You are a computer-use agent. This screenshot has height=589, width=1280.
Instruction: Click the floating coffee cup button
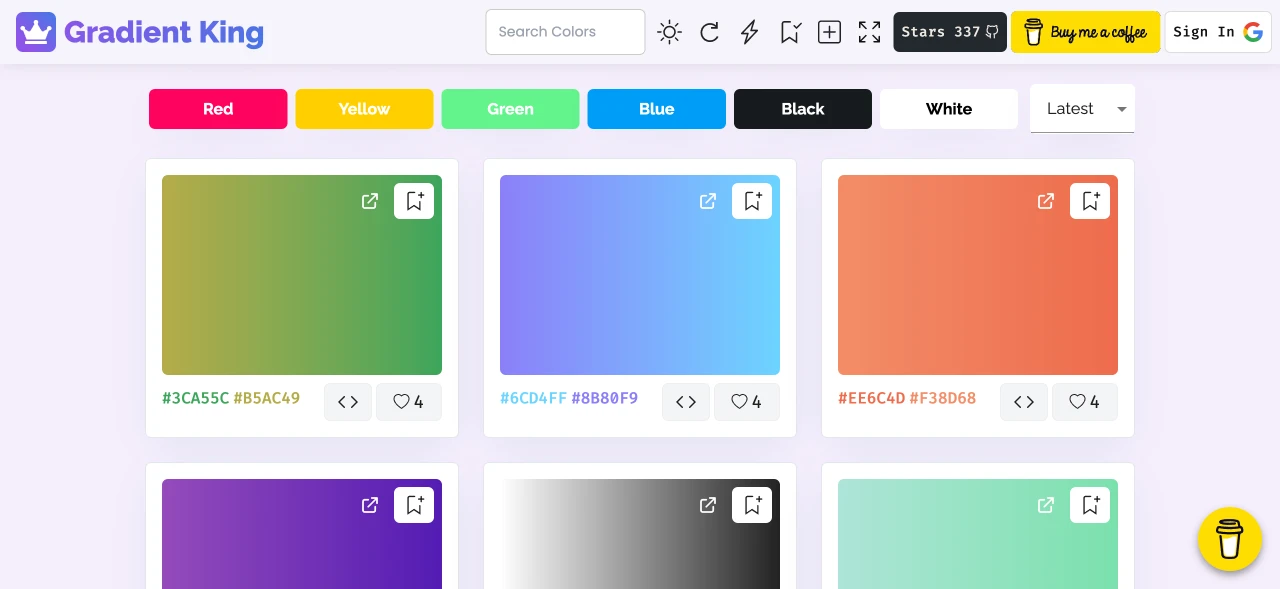[x=1230, y=539]
